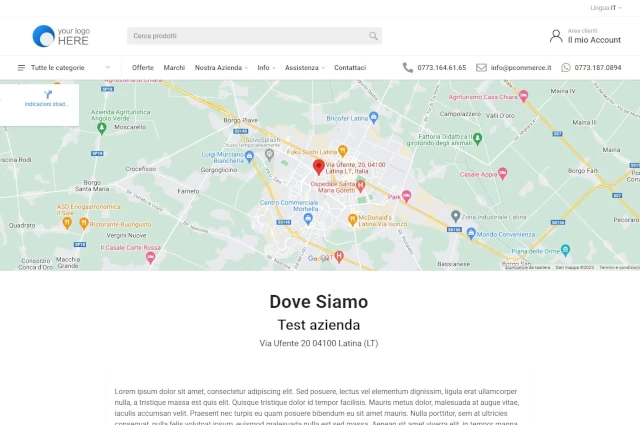Click the Indicazioni stradali link
640x425 pixels.
46,104
